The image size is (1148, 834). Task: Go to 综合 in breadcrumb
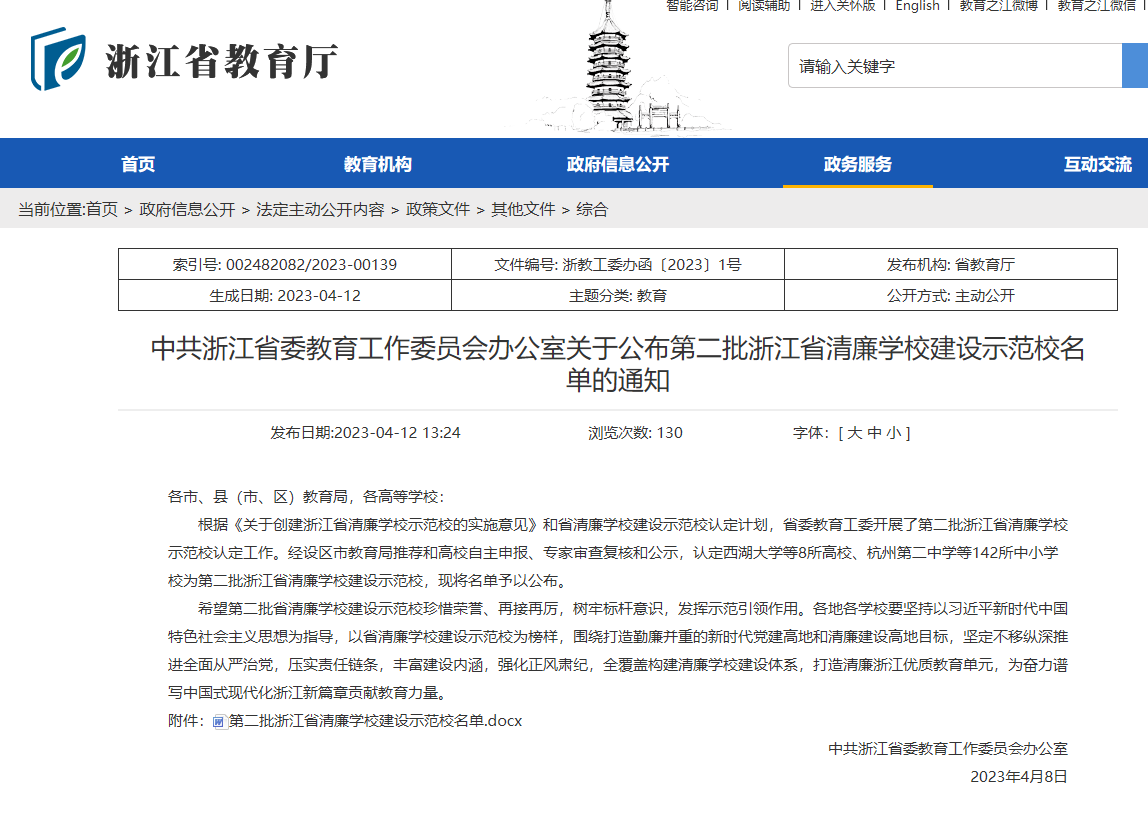pyautogui.click(x=592, y=209)
